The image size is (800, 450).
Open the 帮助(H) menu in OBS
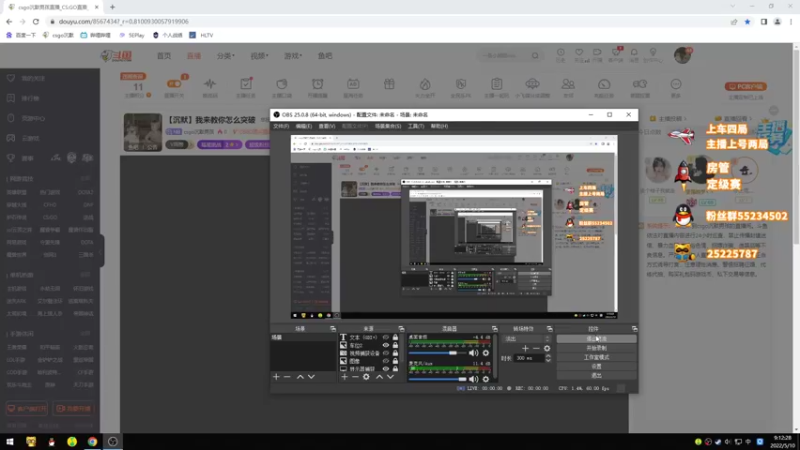point(439,126)
